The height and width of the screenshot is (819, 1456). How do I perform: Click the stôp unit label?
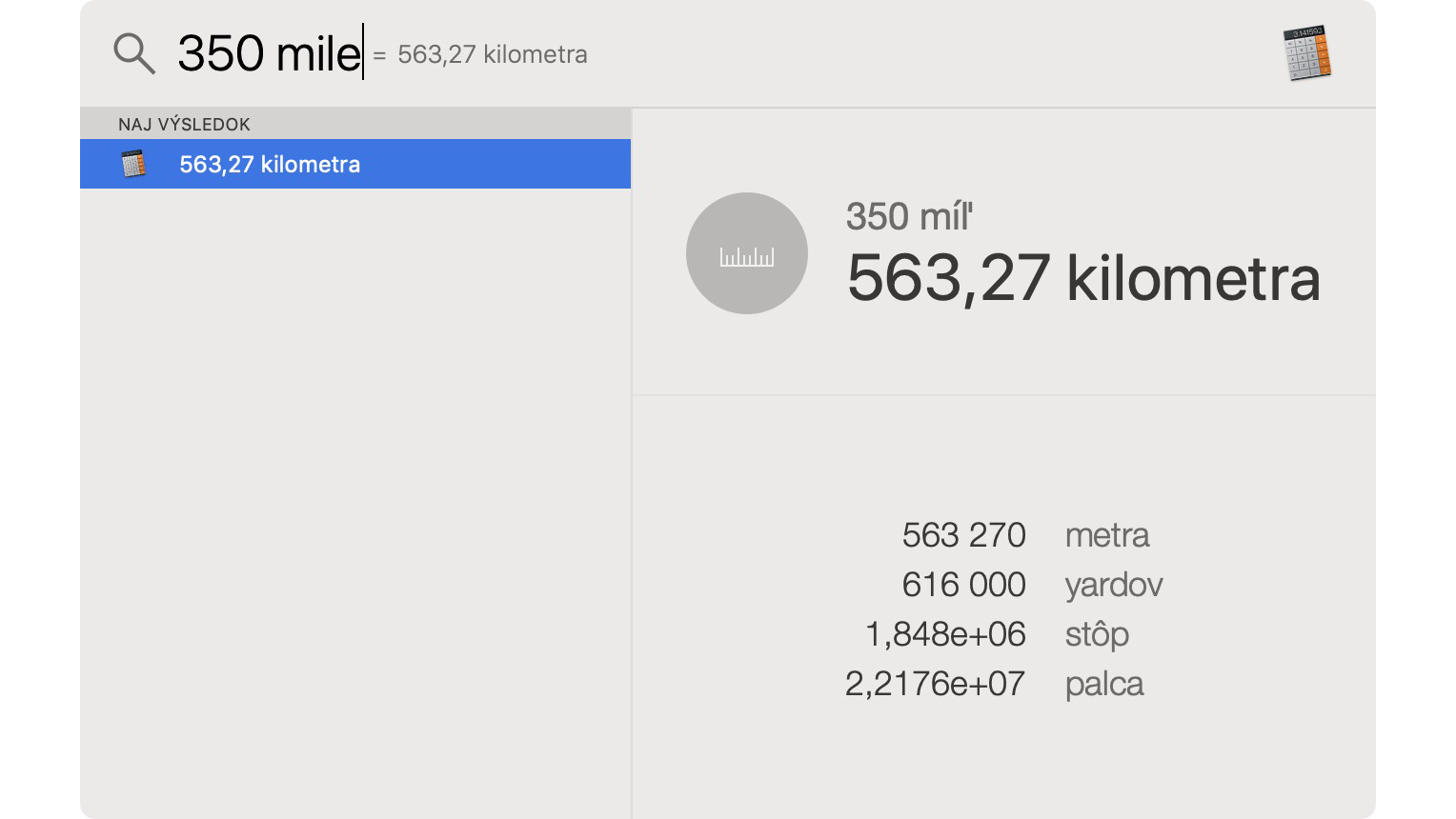pos(1097,634)
